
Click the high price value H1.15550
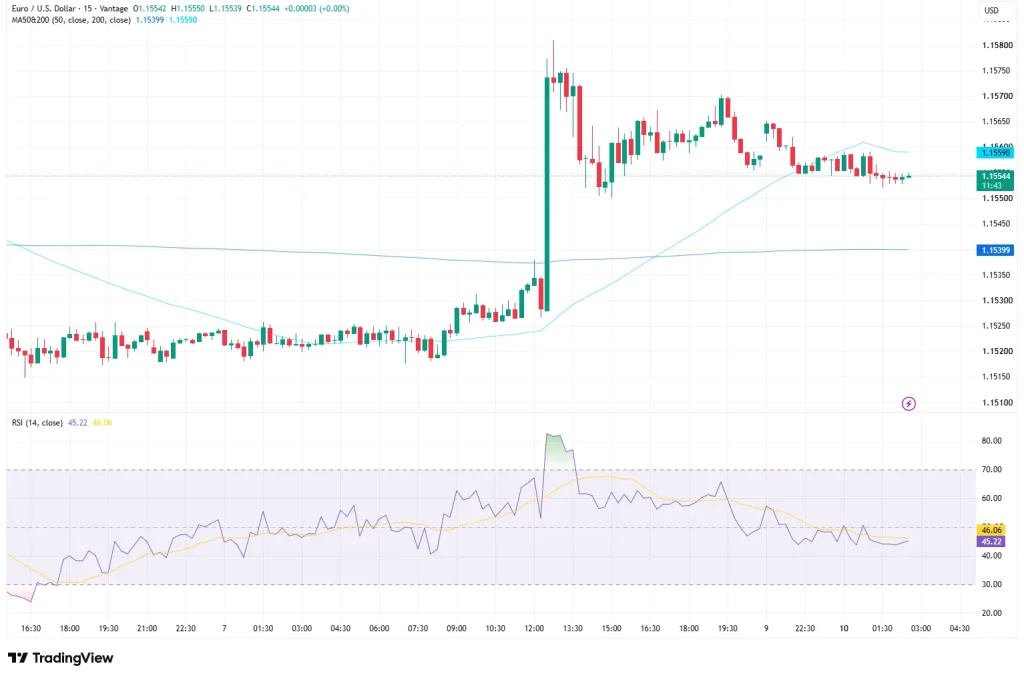(x=187, y=8)
